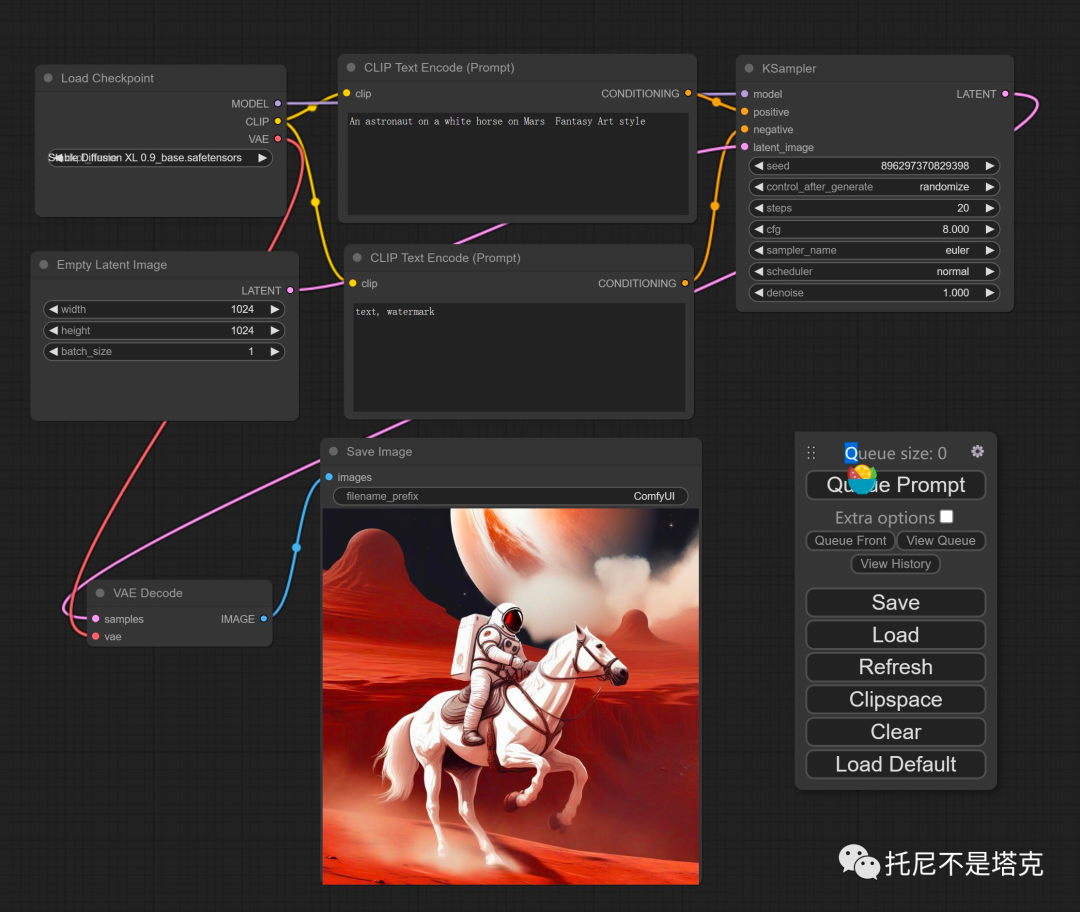Toggle the Load Checkpoint VAE output connector

[278, 138]
